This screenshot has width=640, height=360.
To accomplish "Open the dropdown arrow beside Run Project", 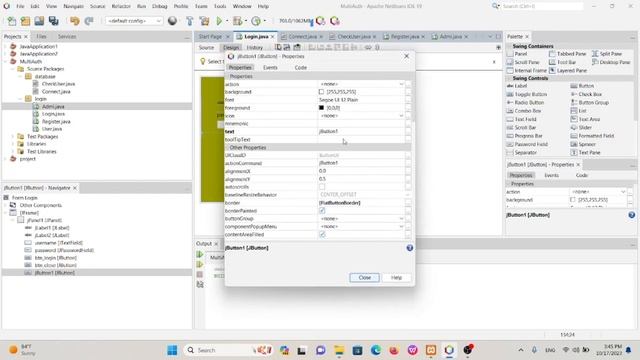I will click(227, 21).
